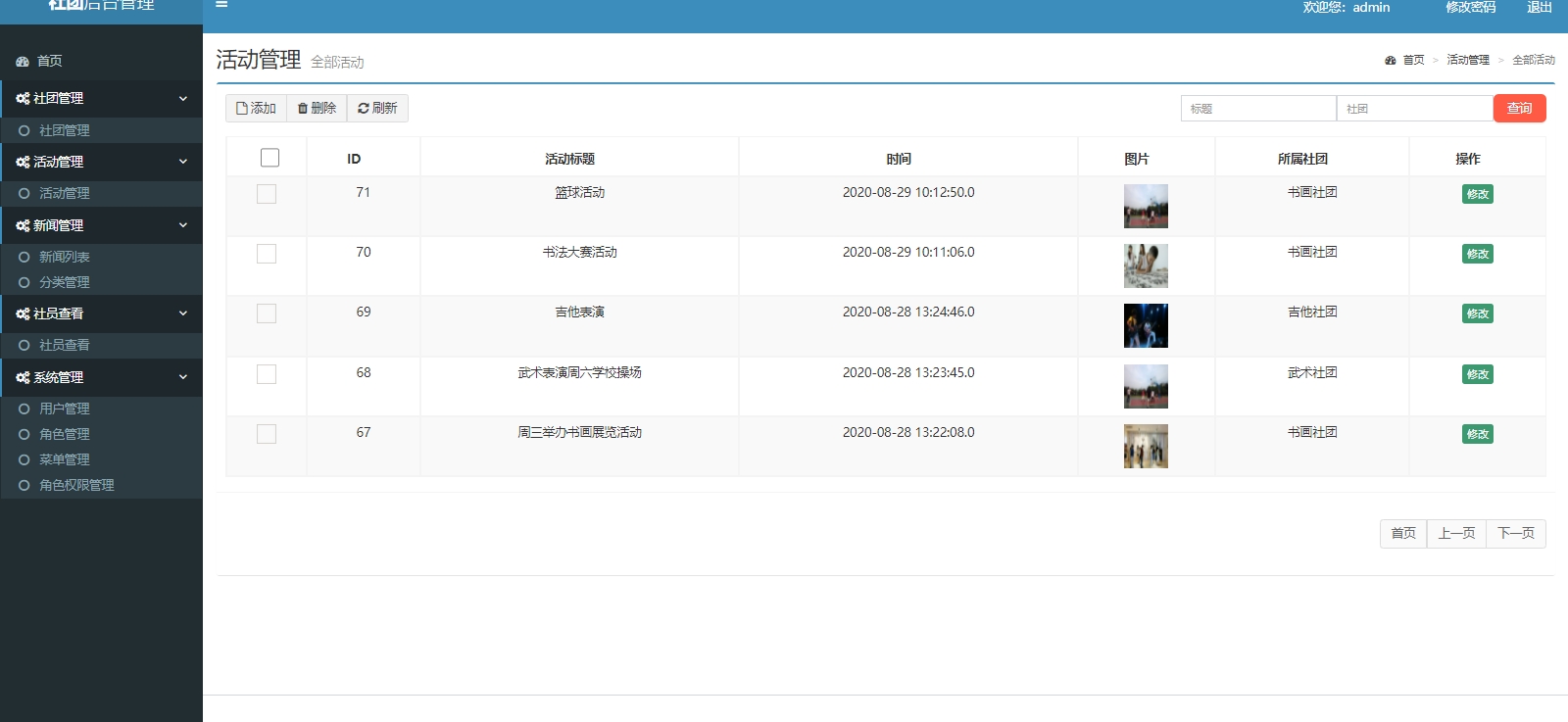Open 角色权限管理 in the sidebar

pyautogui.click(x=76, y=485)
